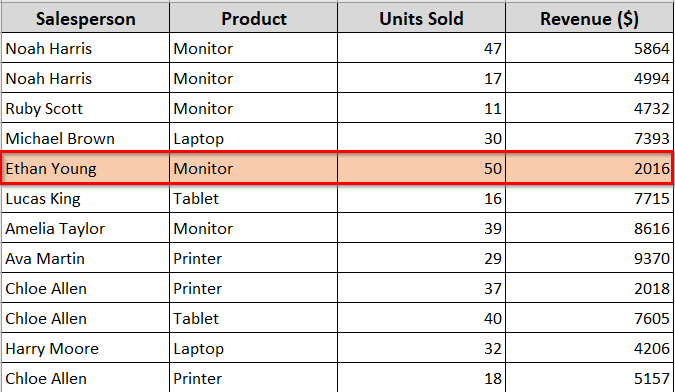675x392 pixels.
Task: Click the Ava Martin cell
Action: pos(86,258)
